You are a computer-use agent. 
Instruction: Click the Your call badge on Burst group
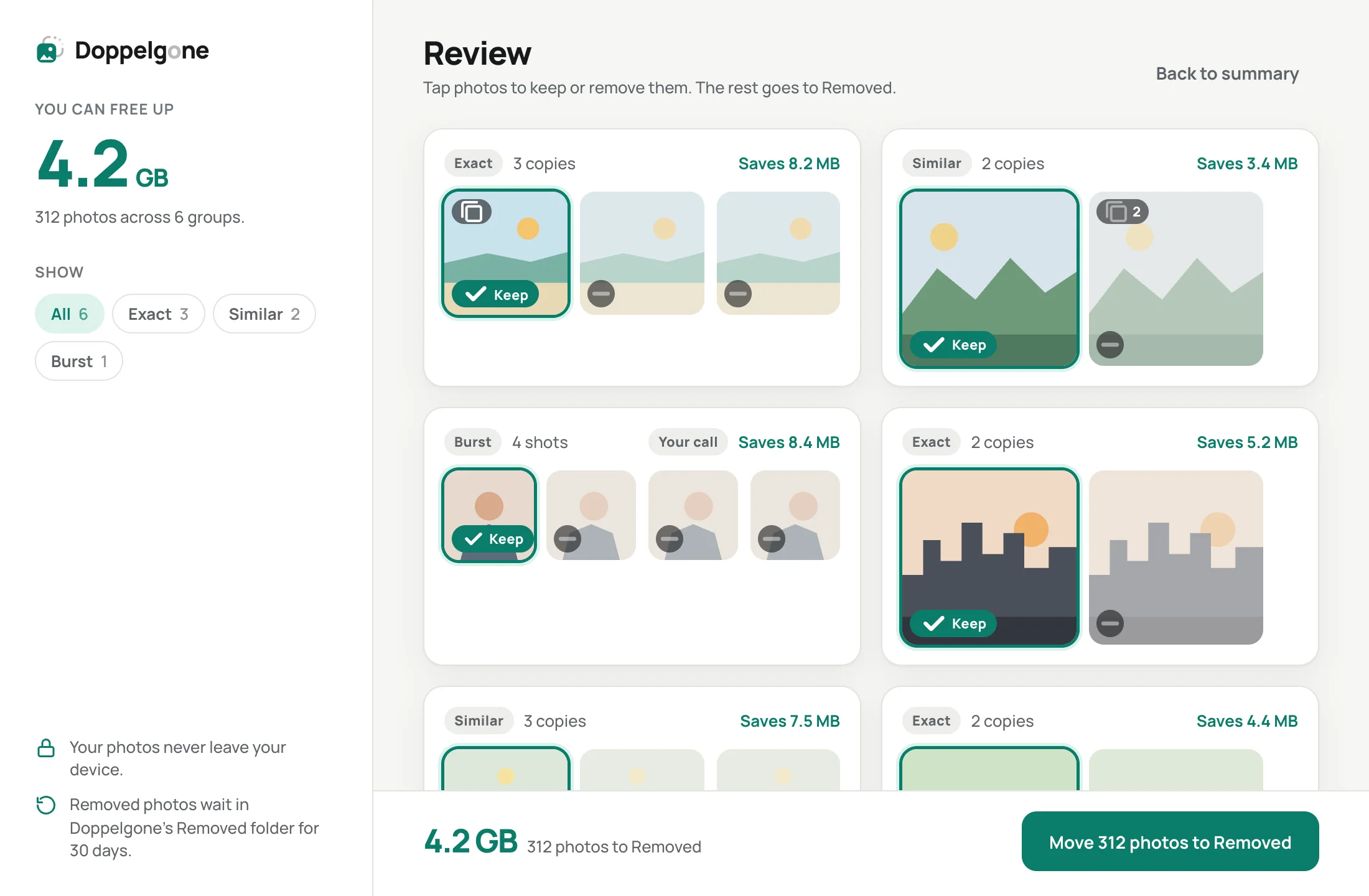click(x=688, y=442)
